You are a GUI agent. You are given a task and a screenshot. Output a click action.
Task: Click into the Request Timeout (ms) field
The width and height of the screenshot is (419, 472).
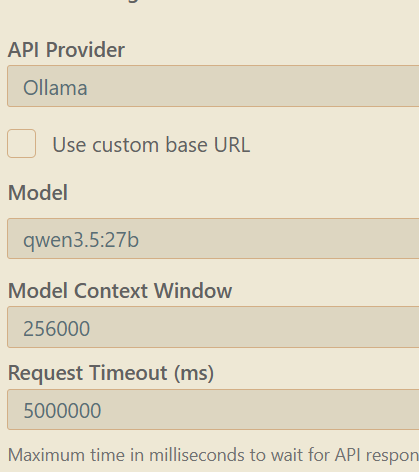coord(213,409)
